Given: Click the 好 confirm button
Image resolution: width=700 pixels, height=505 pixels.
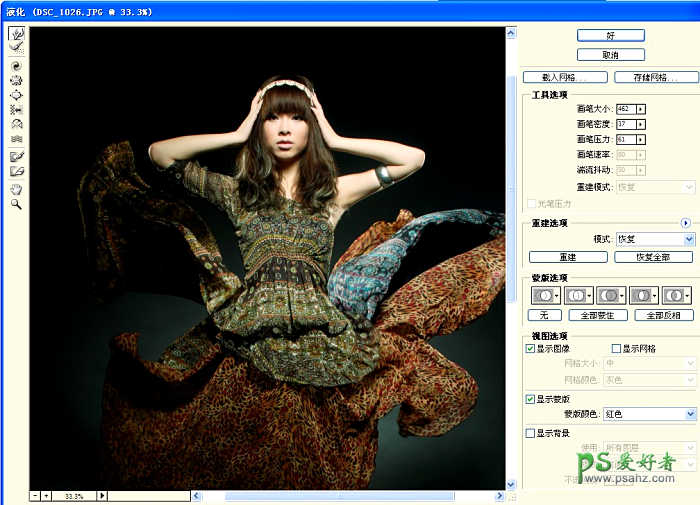Looking at the screenshot, I should 610,35.
